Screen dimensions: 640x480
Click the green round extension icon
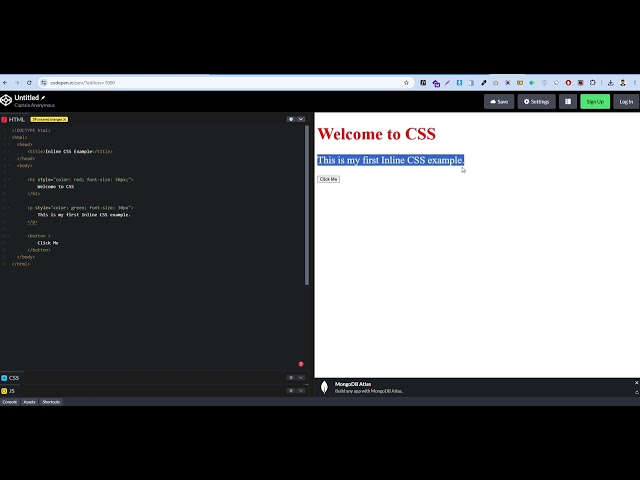click(532, 83)
